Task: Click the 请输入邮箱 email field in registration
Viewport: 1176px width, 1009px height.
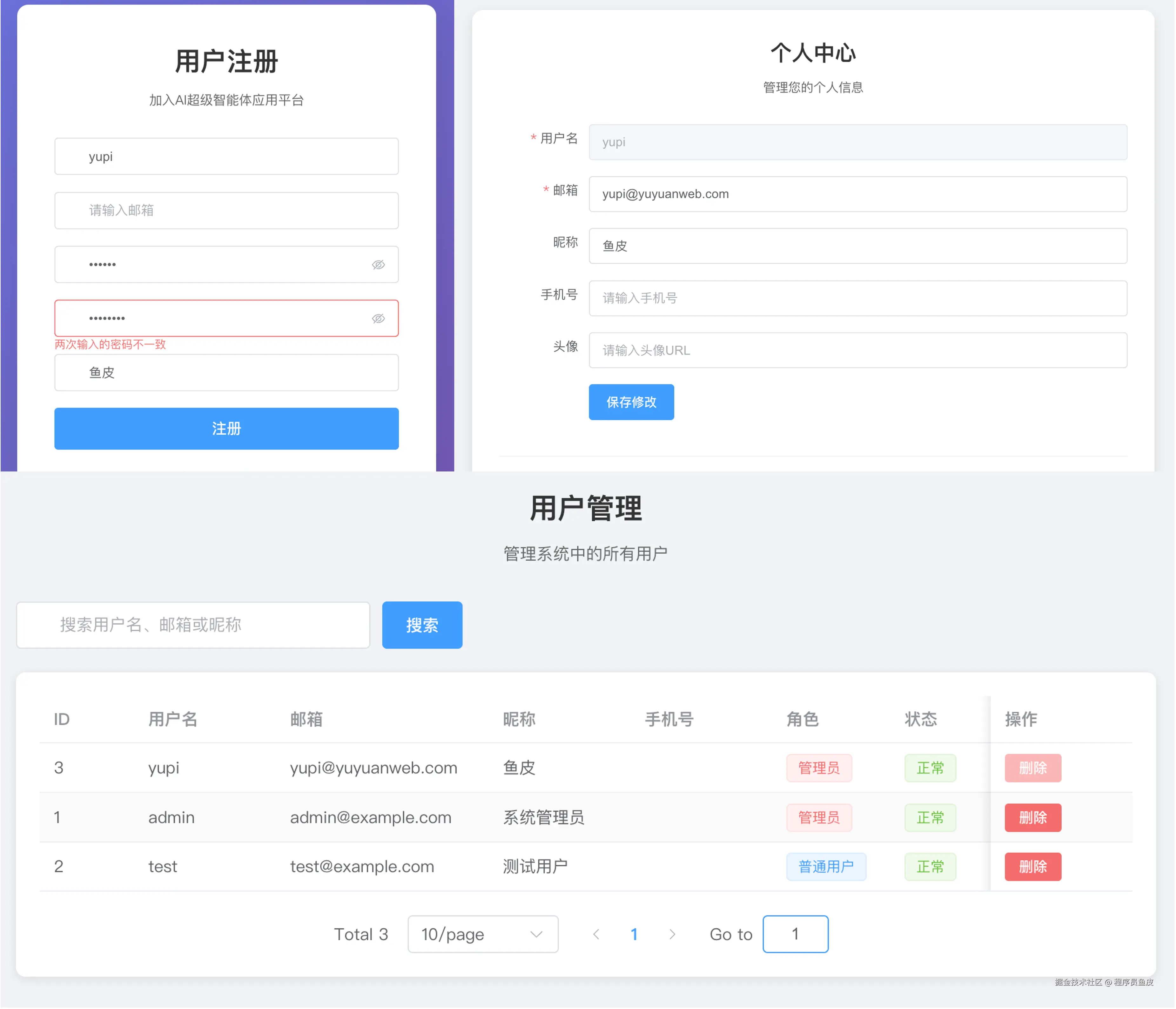Action: point(226,211)
